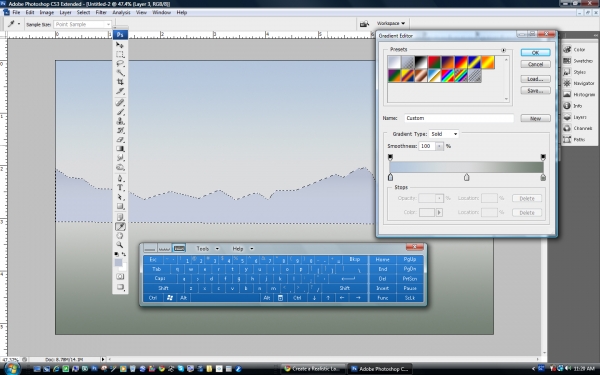Click Shift key on on-screen keyboard left side
The height and width of the screenshot is (375, 600).
click(163, 288)
